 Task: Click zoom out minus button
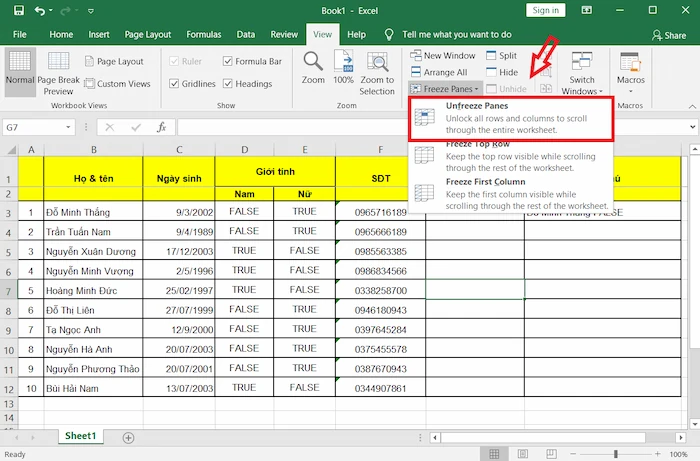point(573,454)
